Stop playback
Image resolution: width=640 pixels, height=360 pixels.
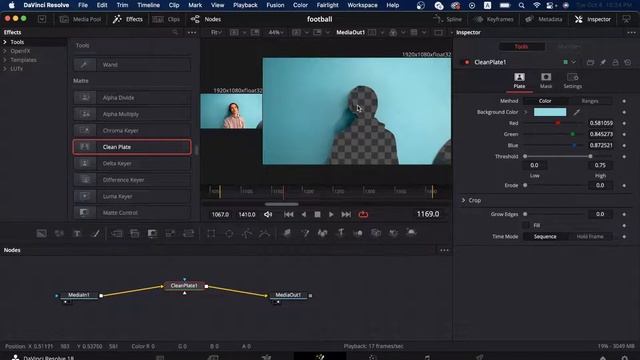pyautogui.click(x=317, y=214)
